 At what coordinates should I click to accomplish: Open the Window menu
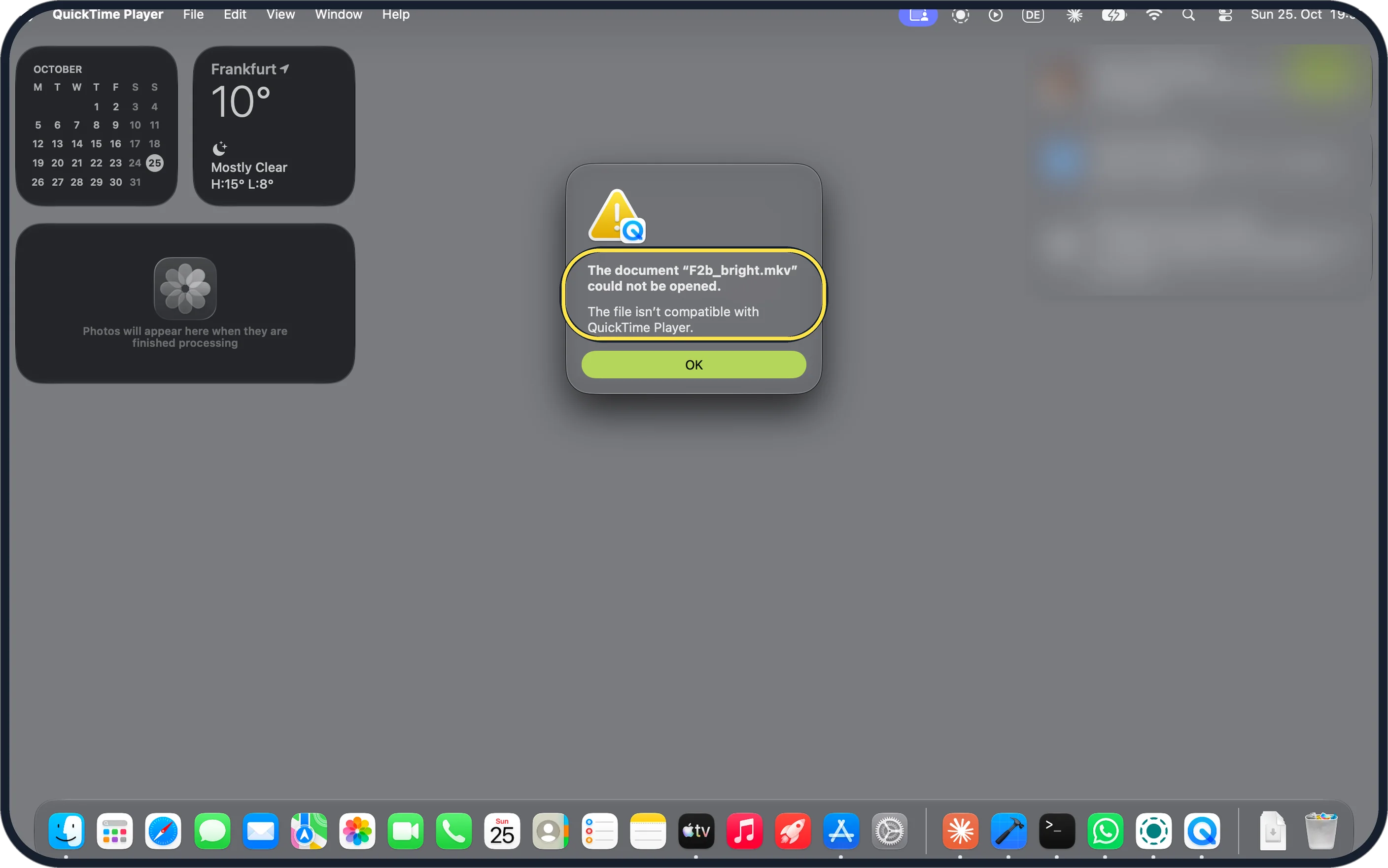click(338, 14)
